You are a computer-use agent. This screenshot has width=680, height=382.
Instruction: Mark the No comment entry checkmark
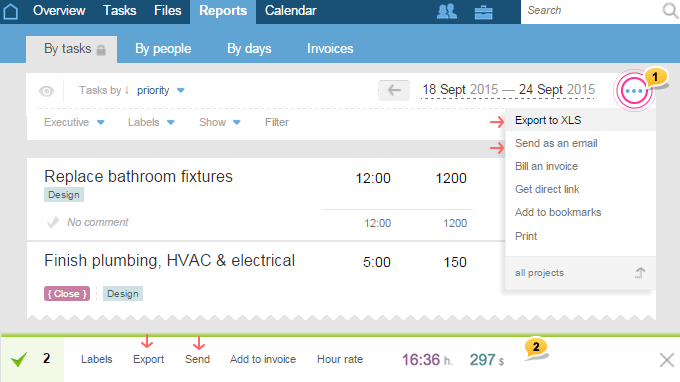pyautogui.click(x=53, y=222)
